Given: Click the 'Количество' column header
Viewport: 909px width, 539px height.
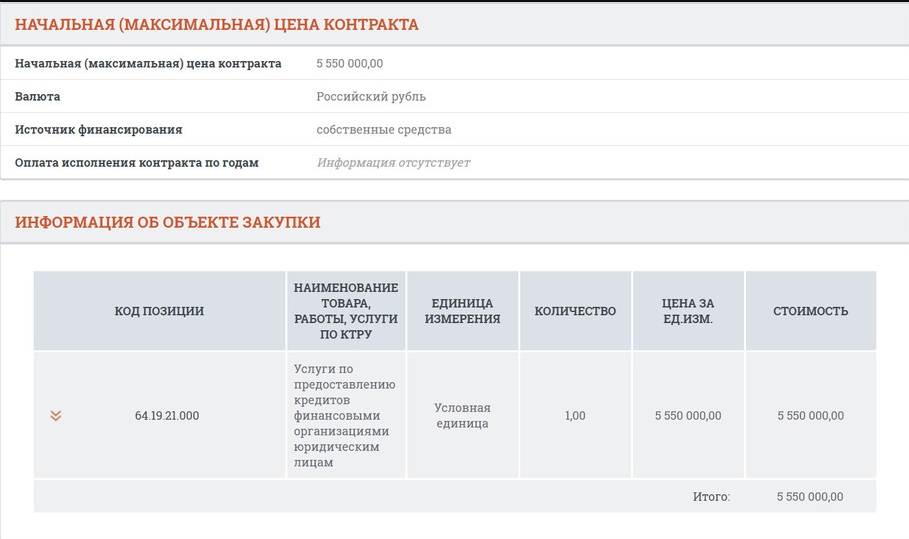Looking at the screenshot, I should (575, 311).
